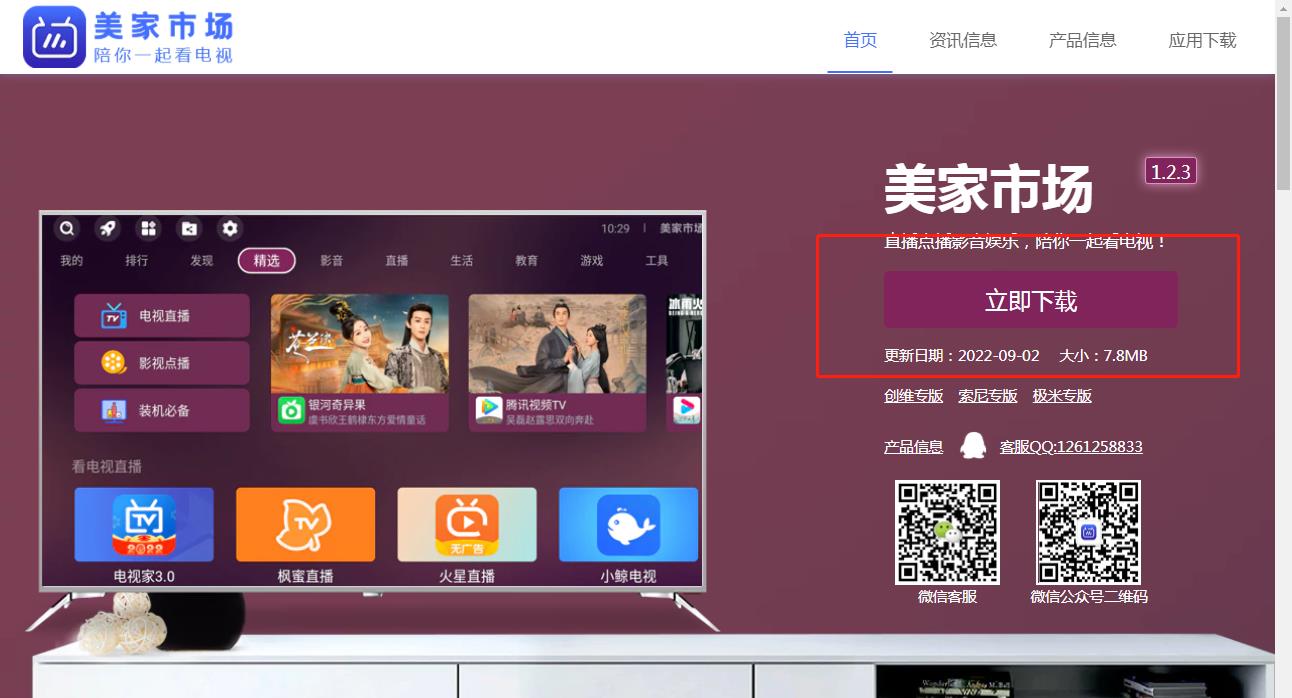Click the 装机必备 icon
Screen dimensions: 1292x698
pos(114,410)
